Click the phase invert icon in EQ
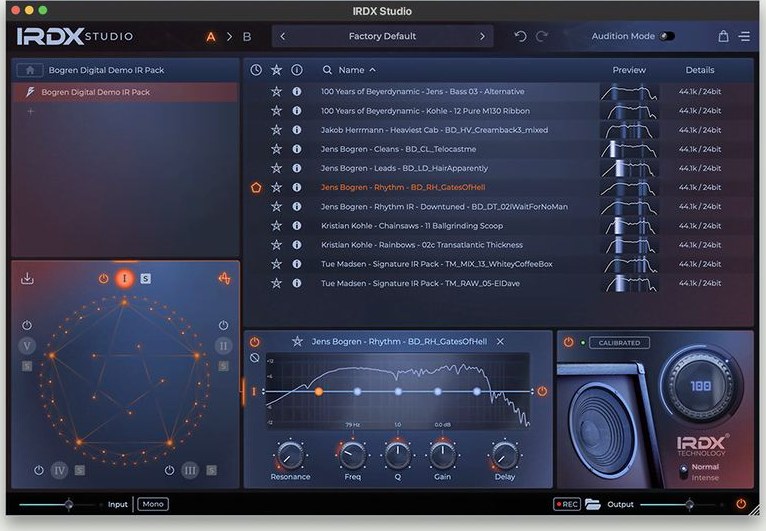The width and height of the screenshot is (766, 531). click(255, 358)
